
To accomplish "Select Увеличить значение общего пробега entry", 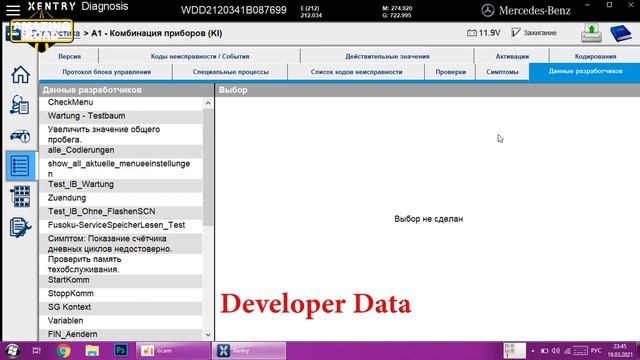I will click(121, 134).
